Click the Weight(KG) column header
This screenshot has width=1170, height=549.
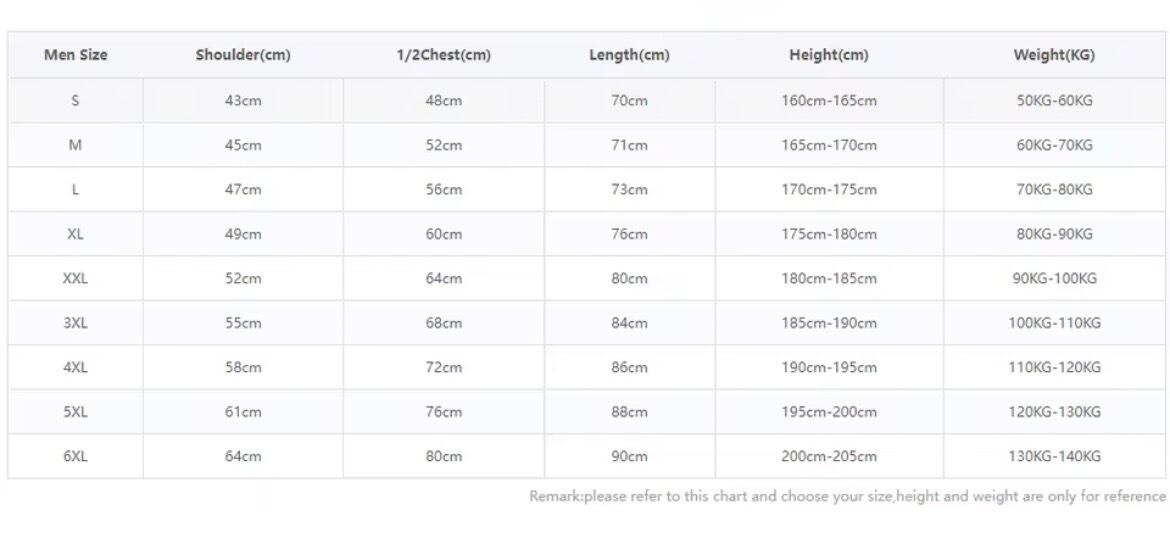(1054, 55)
